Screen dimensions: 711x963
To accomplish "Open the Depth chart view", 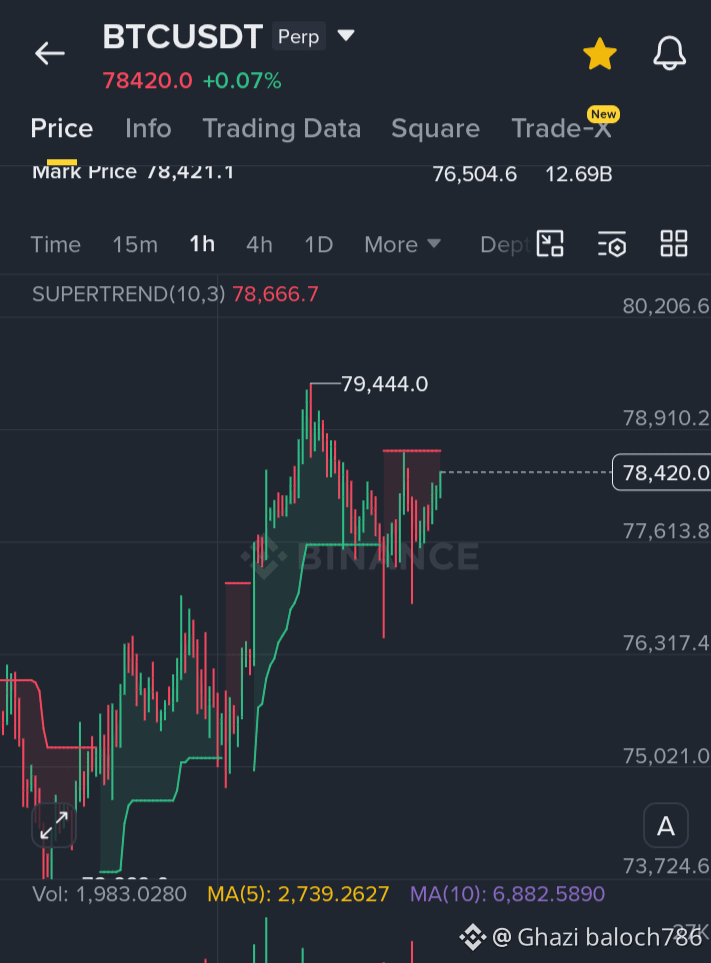I will pos(503,244).
